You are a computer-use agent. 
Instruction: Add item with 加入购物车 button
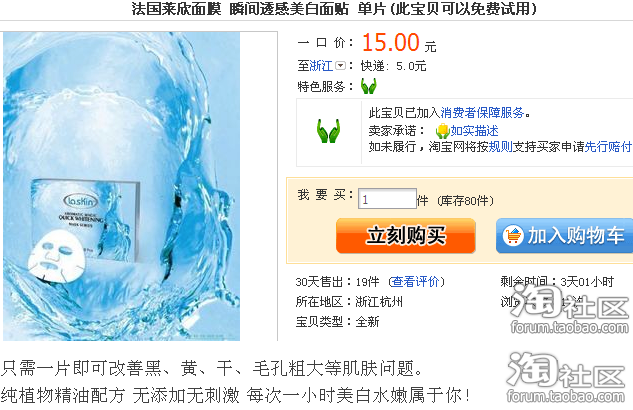(x=564, y=236)
